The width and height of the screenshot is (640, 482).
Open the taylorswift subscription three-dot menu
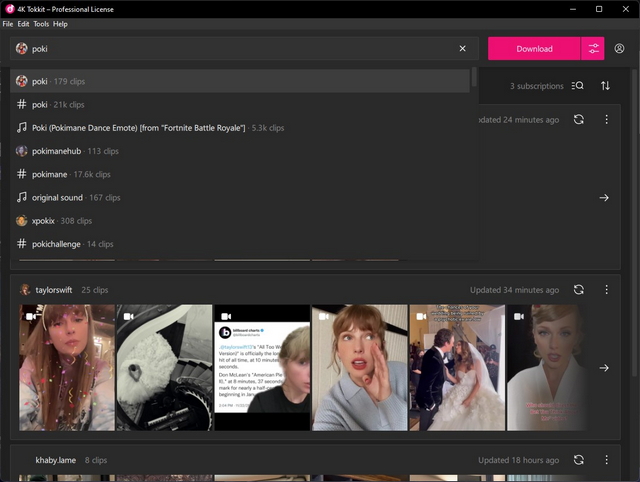[x=607, y=290]
